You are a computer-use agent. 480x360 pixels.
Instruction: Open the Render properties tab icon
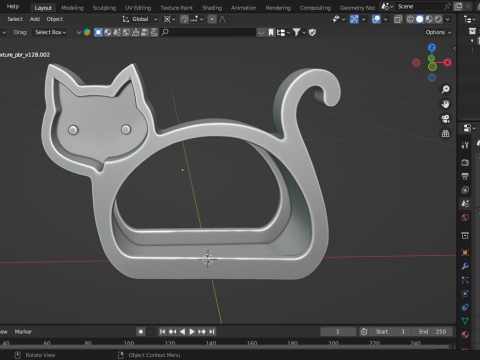(x=465, y=162)
